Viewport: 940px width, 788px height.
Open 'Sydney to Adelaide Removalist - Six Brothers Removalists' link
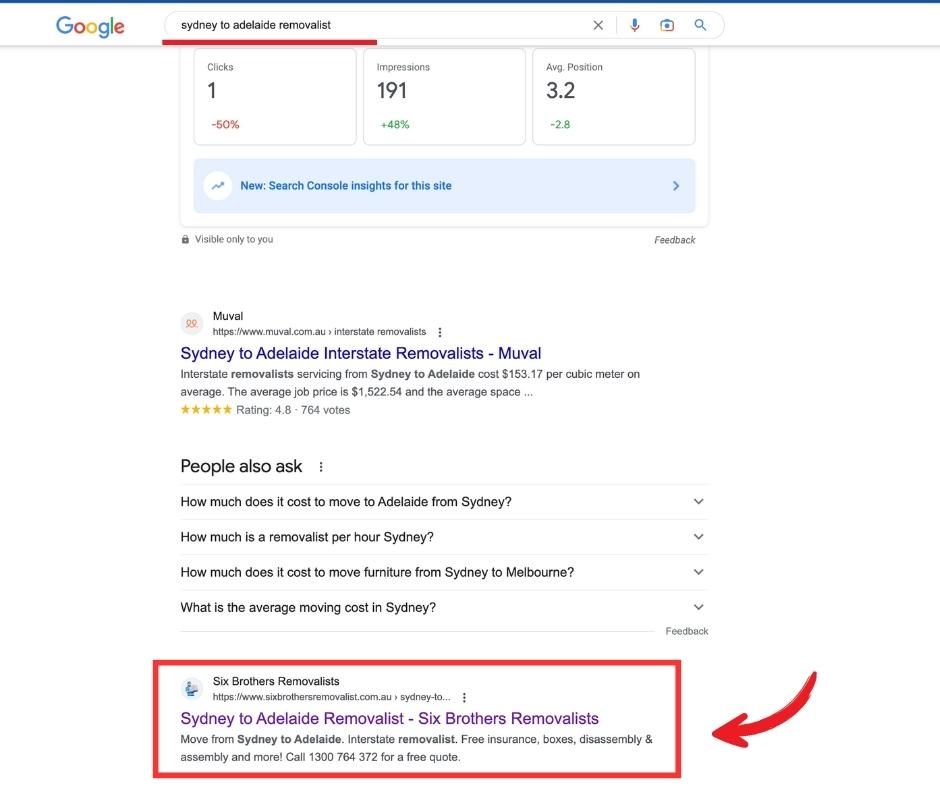point(390,718)
